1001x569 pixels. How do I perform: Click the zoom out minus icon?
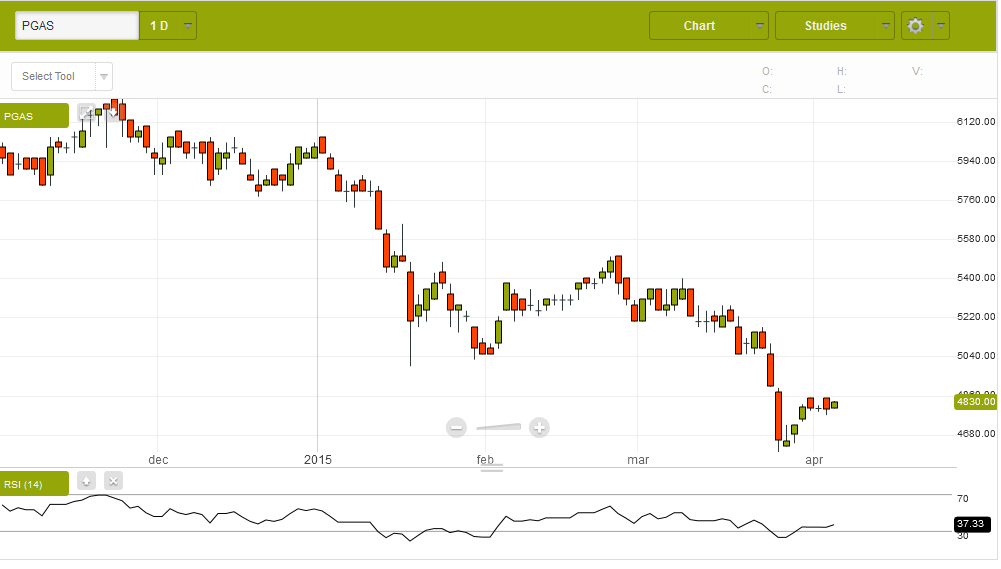457,428
